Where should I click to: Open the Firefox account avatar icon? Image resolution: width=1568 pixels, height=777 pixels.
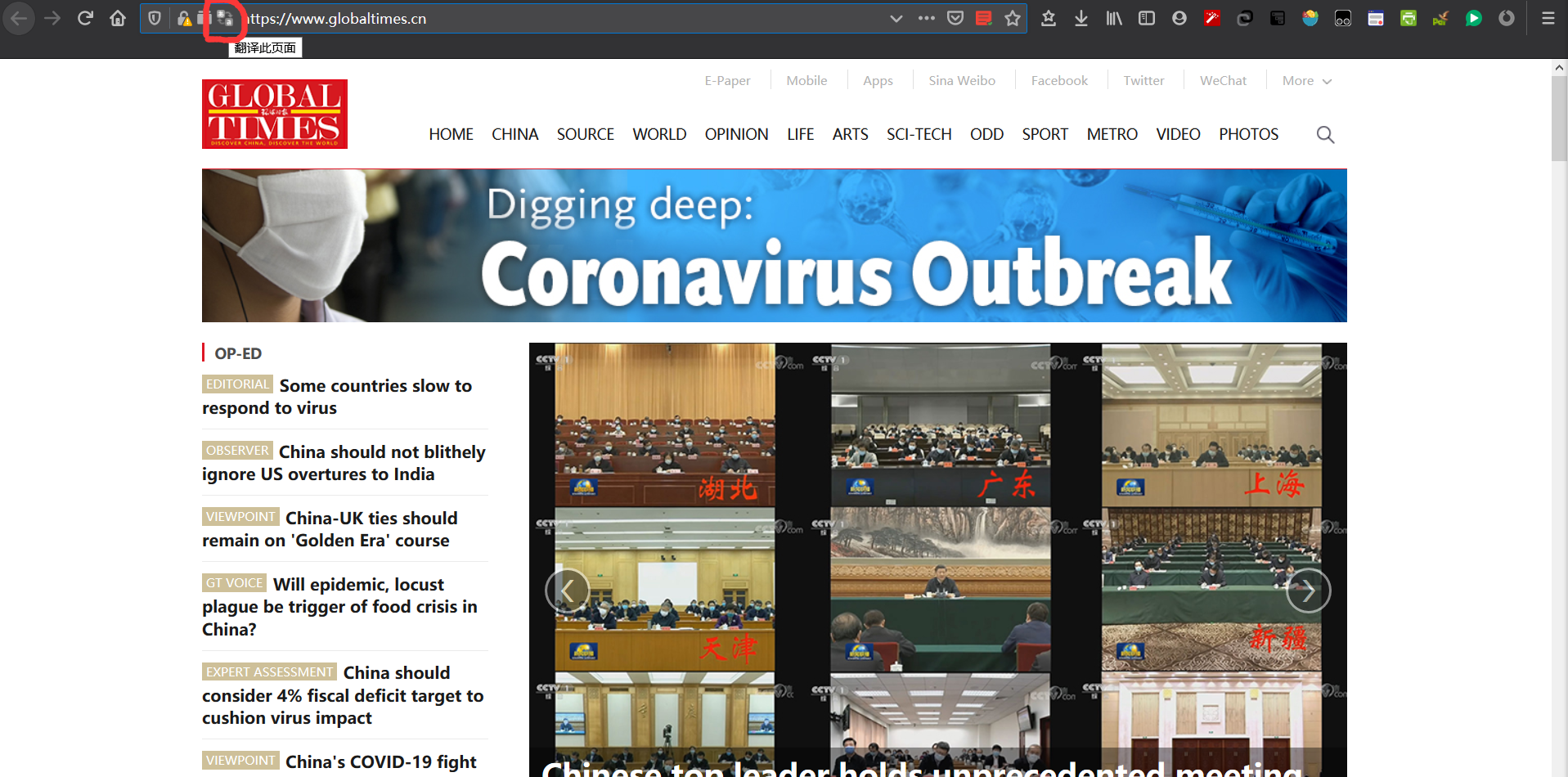click(x=1179, y=18)
